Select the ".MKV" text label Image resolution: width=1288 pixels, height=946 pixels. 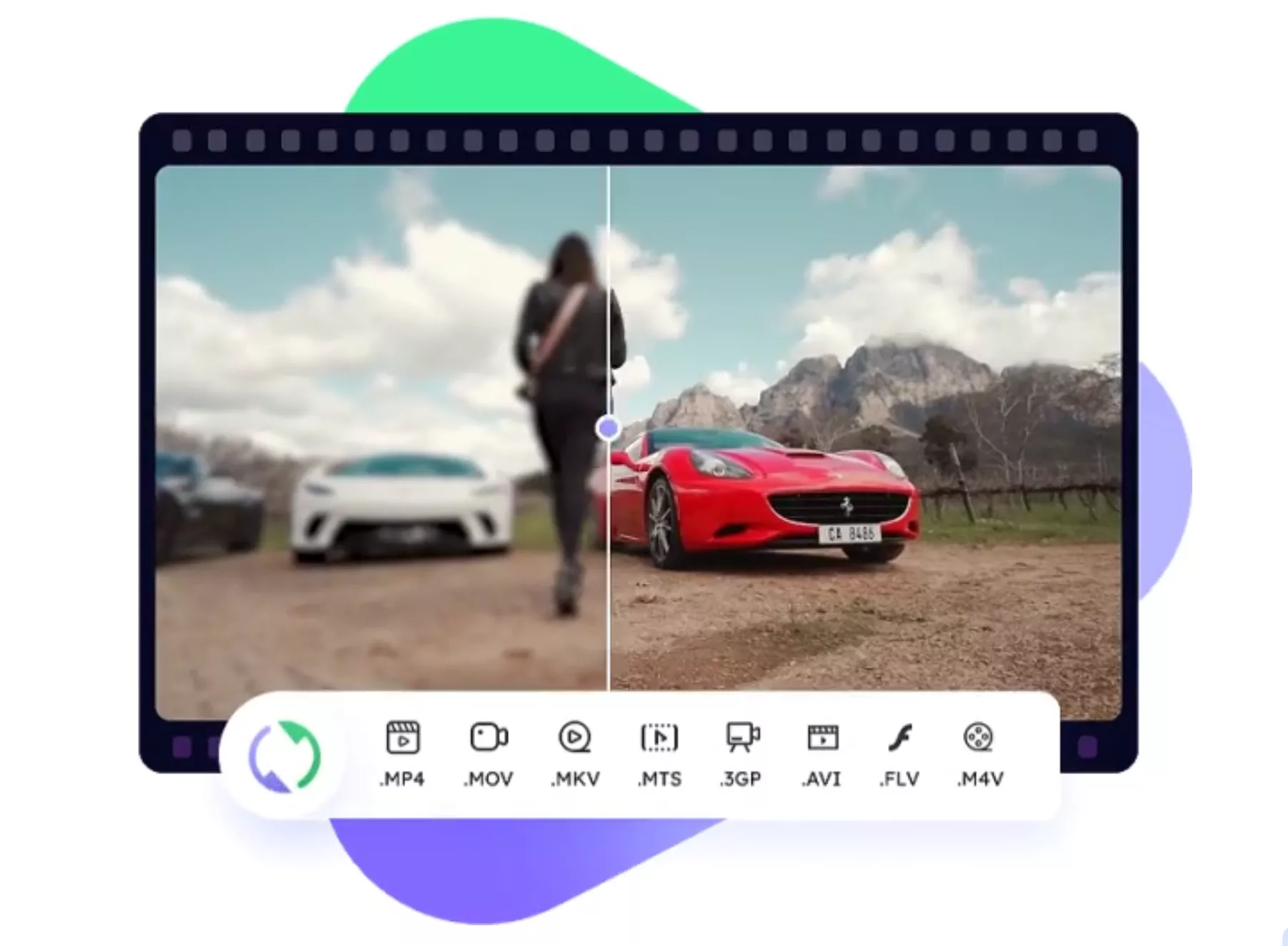pos(575,779)
